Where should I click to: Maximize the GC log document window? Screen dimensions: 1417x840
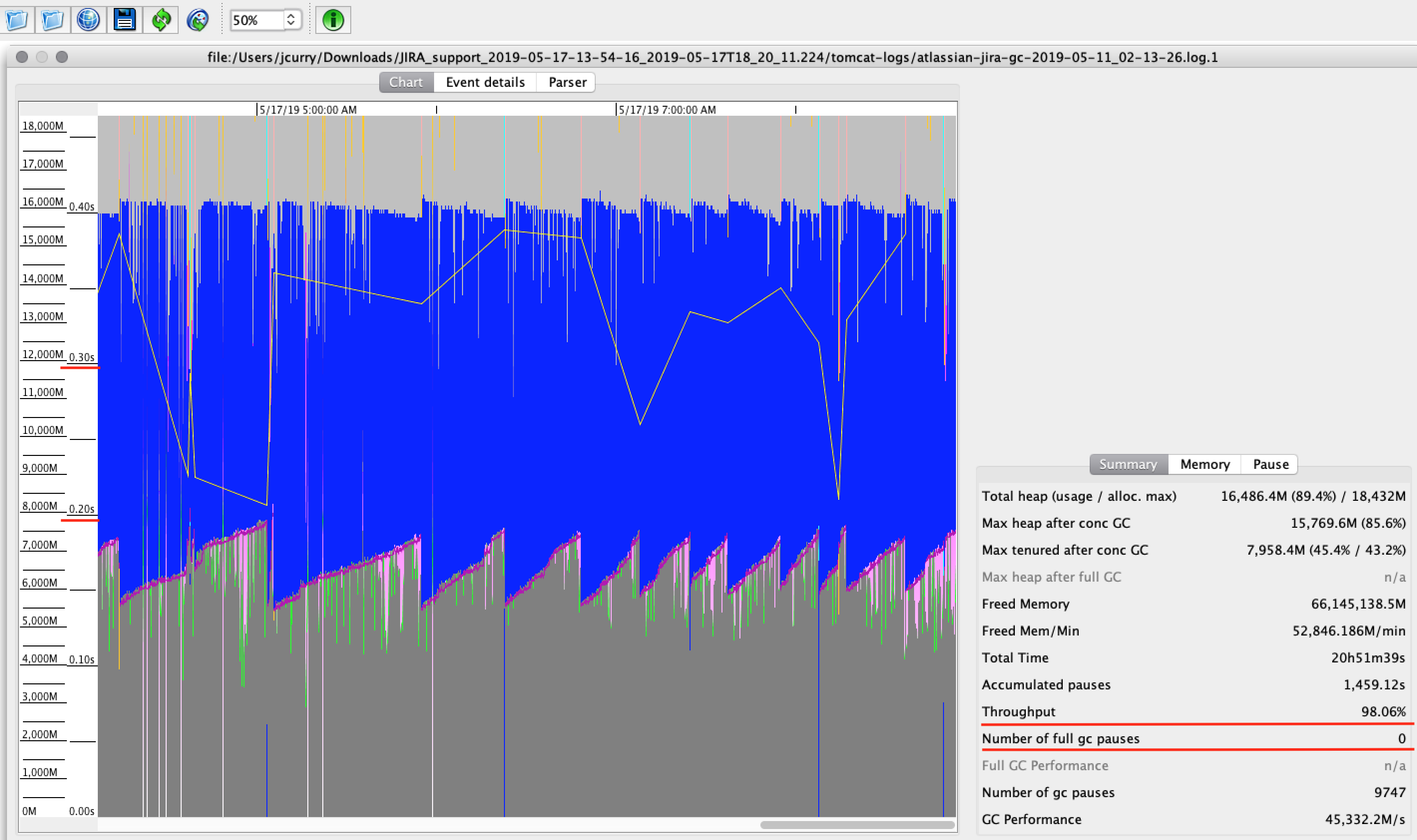pyautogui.click(x=62, y=56)
